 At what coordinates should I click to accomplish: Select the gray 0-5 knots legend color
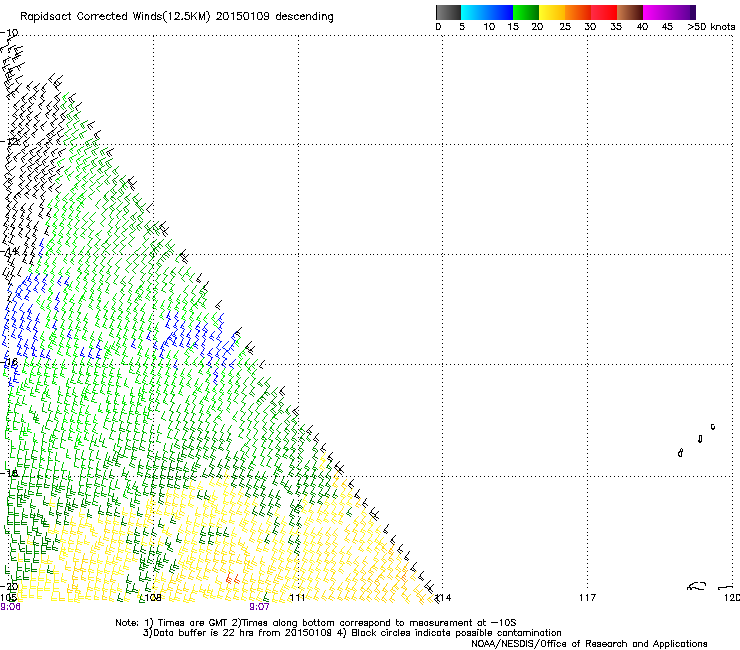tap(448, 12)
